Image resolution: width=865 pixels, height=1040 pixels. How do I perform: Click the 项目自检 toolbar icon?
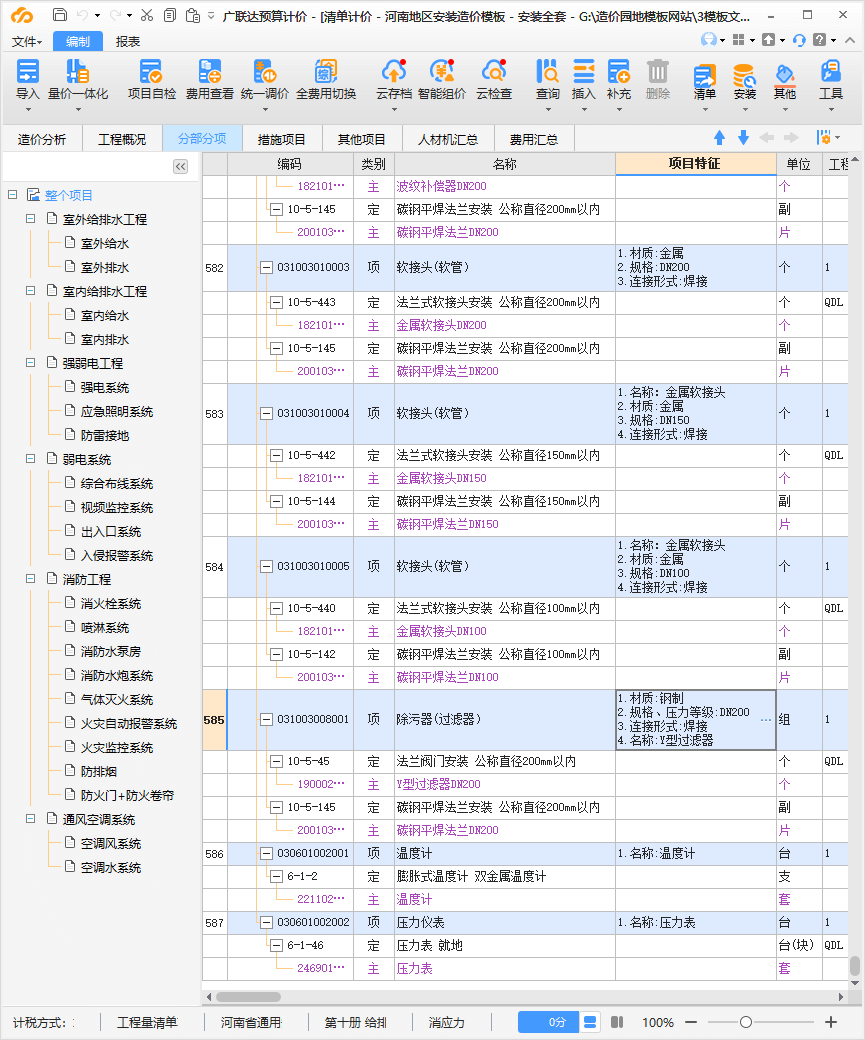[x=152, y=73]
